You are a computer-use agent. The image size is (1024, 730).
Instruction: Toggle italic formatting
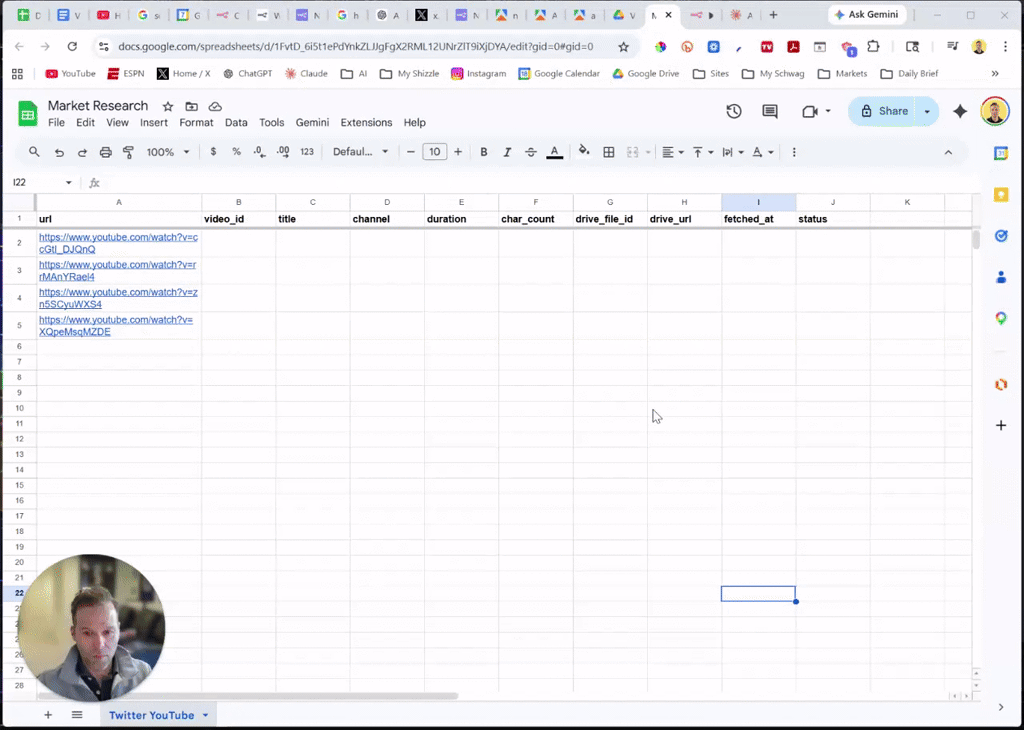pos(507,151)
